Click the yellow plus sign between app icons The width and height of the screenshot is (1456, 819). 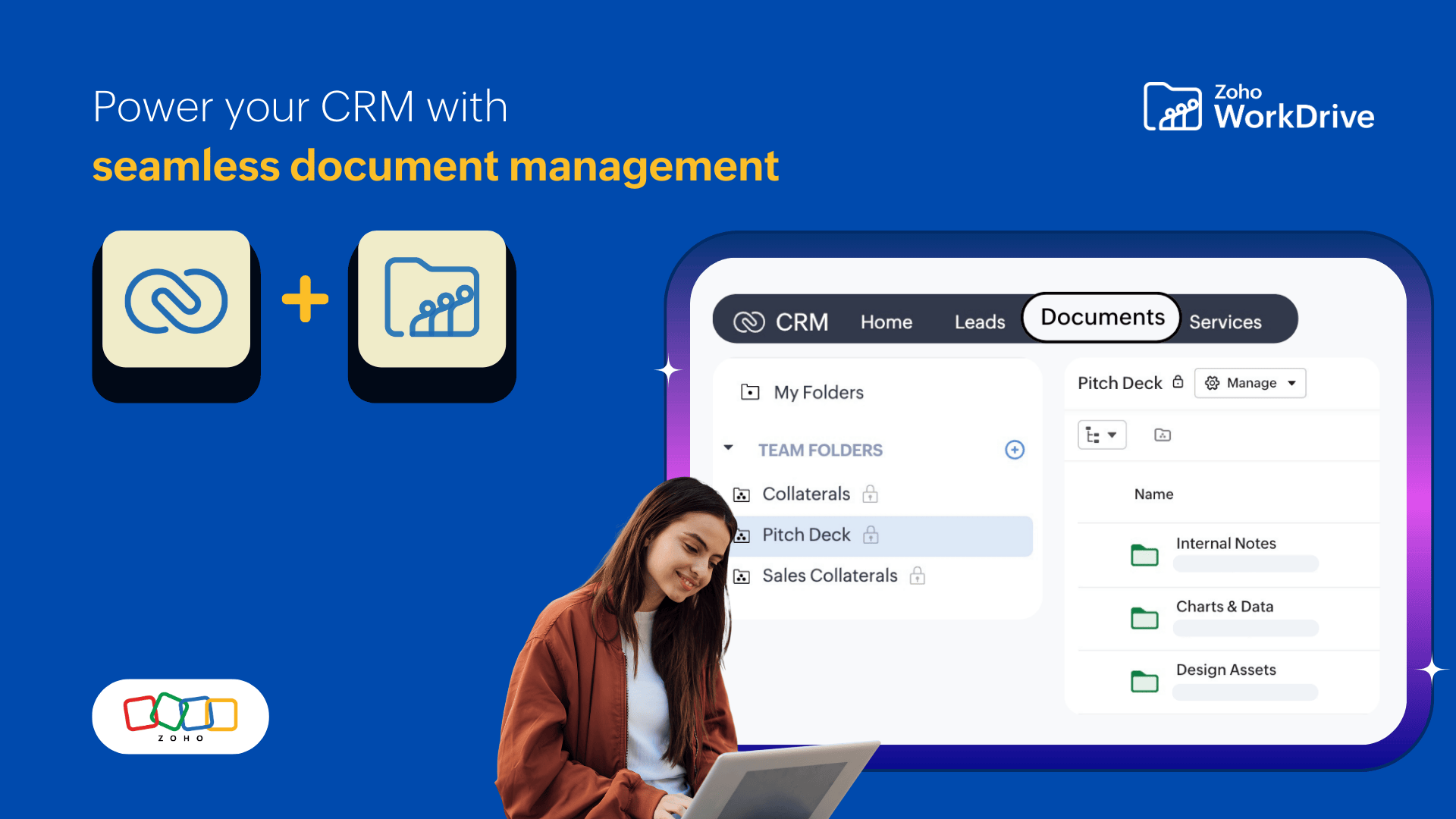coord(305,299)
